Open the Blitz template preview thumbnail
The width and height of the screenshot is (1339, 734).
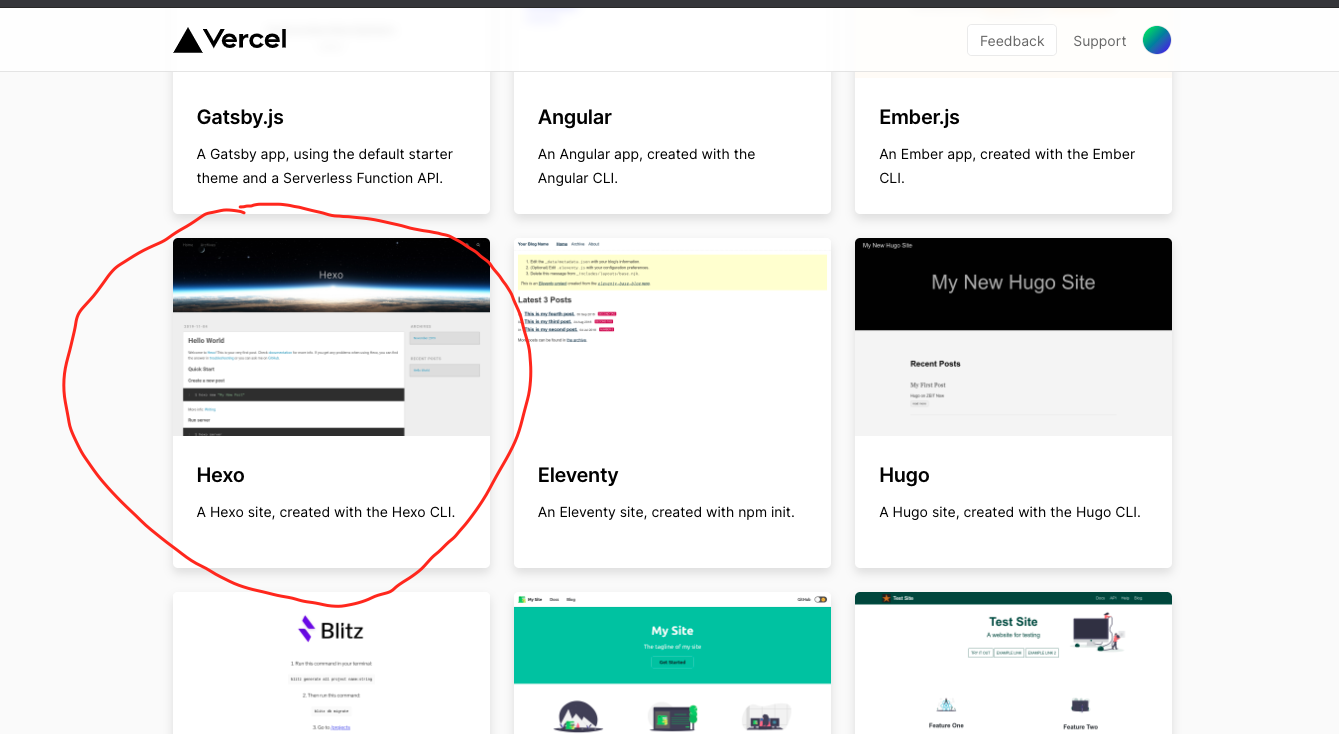tap(331, 663)
